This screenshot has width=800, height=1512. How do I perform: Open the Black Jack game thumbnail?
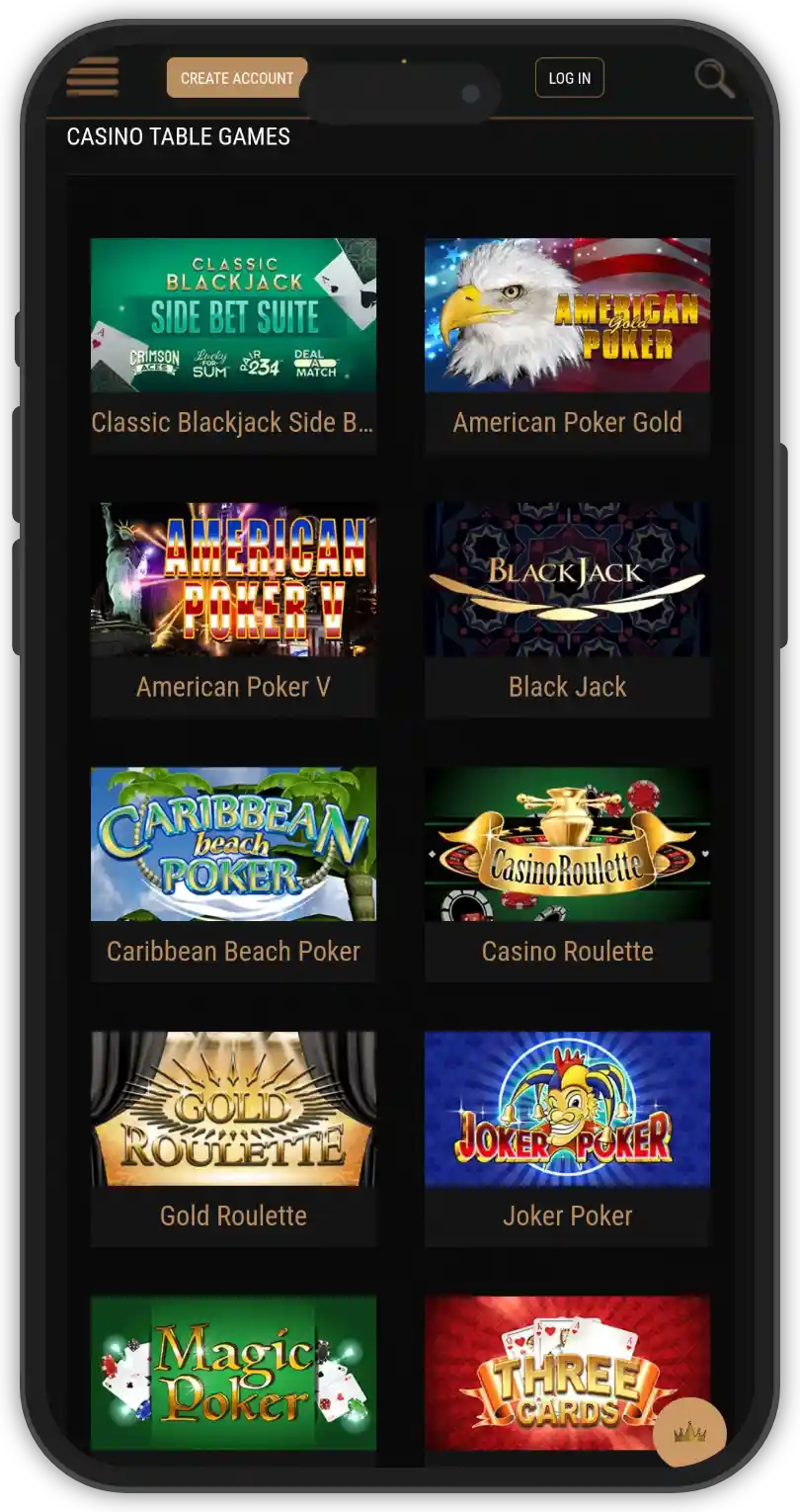pyautogui.click(x=568, y=580)
